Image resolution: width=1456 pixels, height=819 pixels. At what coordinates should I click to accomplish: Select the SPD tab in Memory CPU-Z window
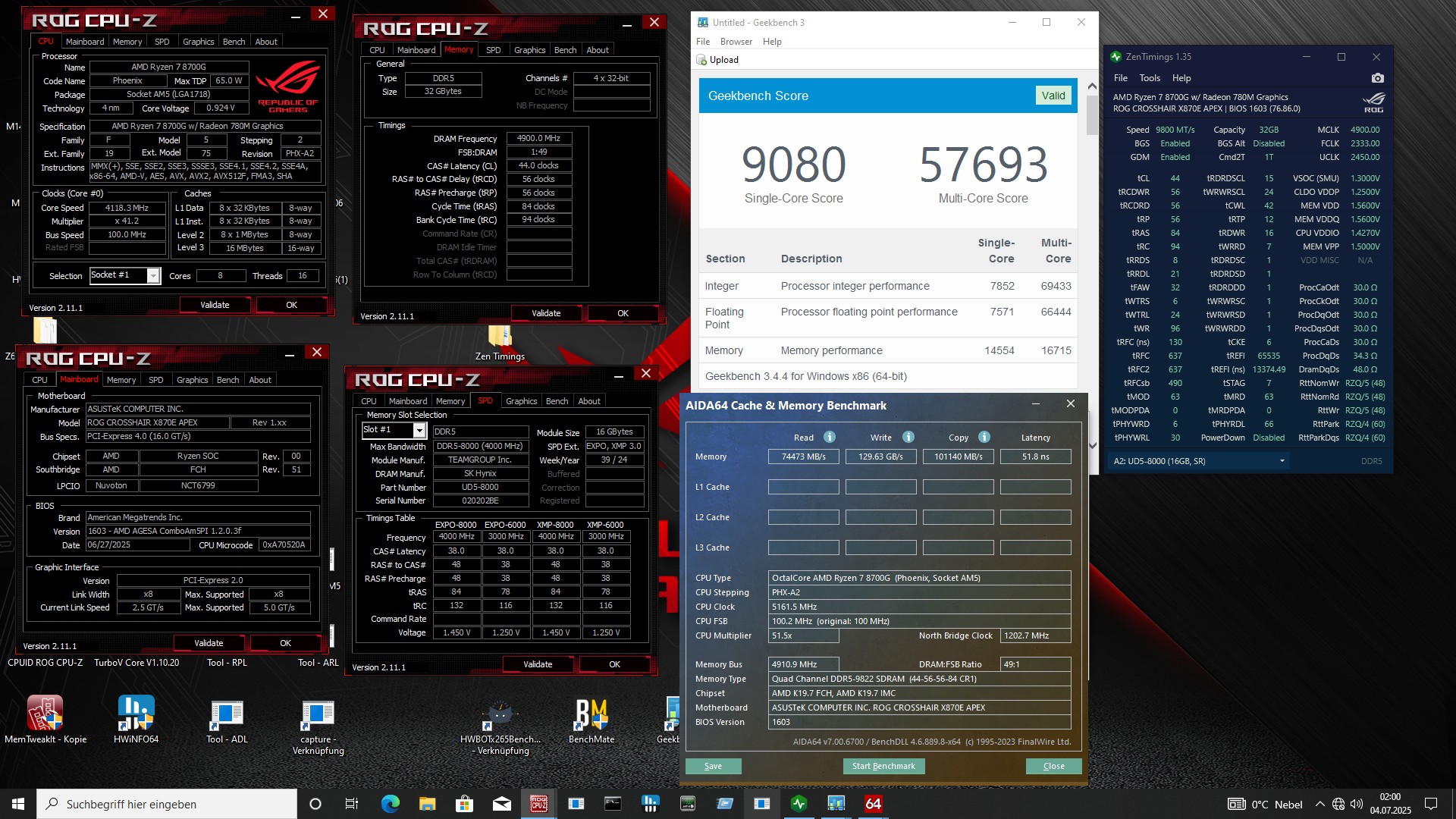[x=493, y=50]
